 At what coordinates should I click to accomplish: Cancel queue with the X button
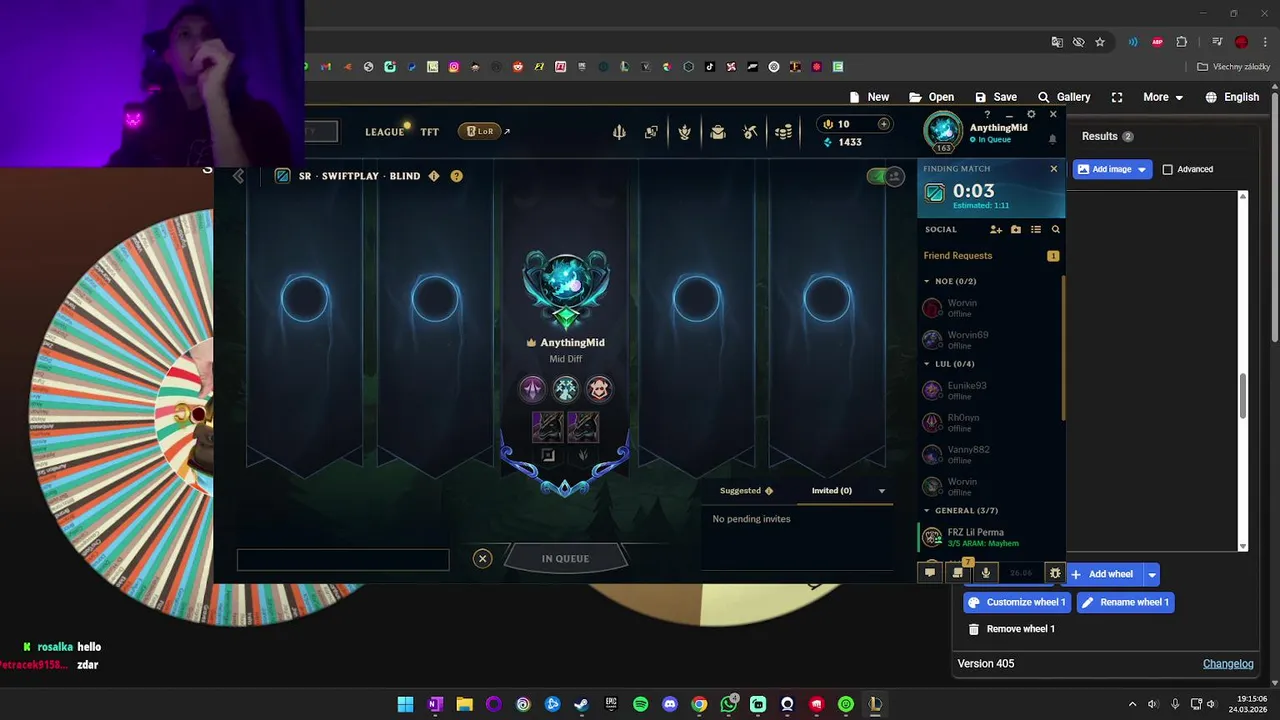[x=482, y=559]
